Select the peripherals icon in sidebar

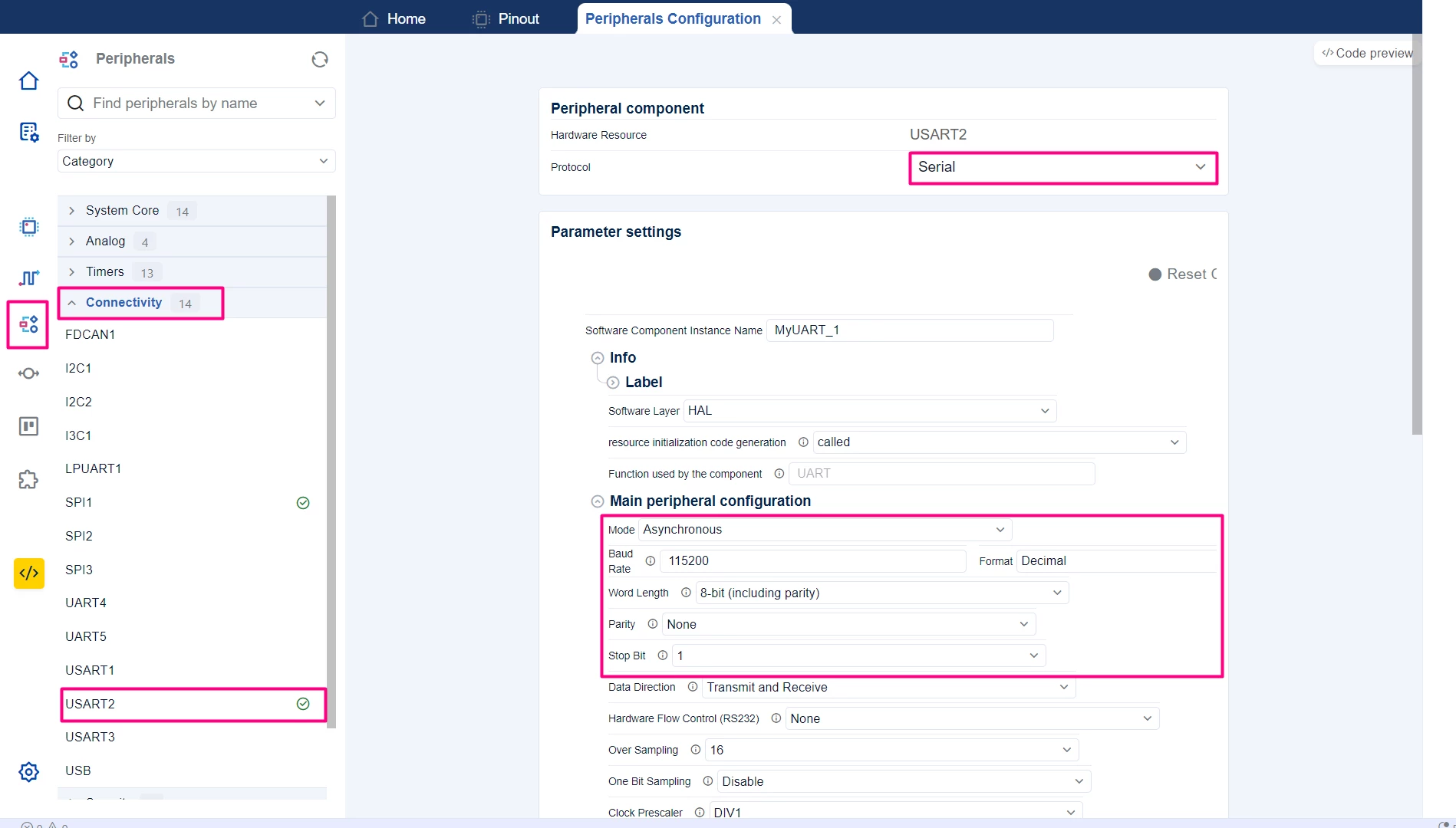[x=28, y=325]
